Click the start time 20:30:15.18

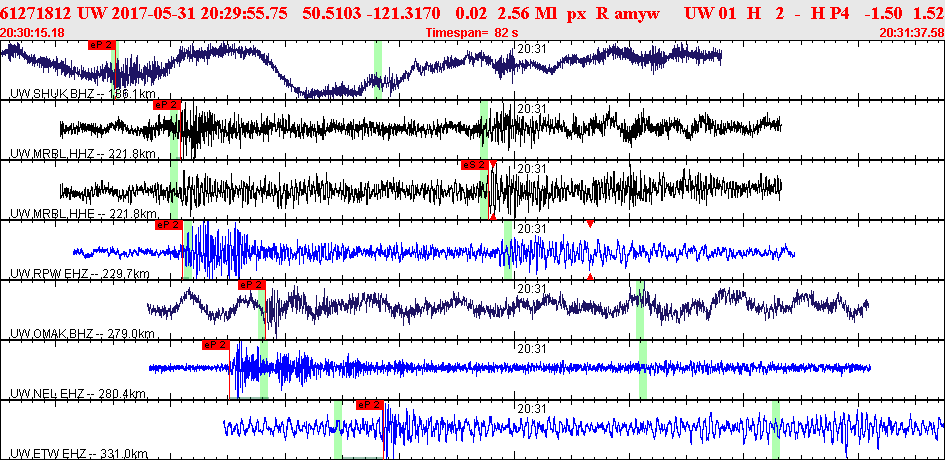(33, 33)
